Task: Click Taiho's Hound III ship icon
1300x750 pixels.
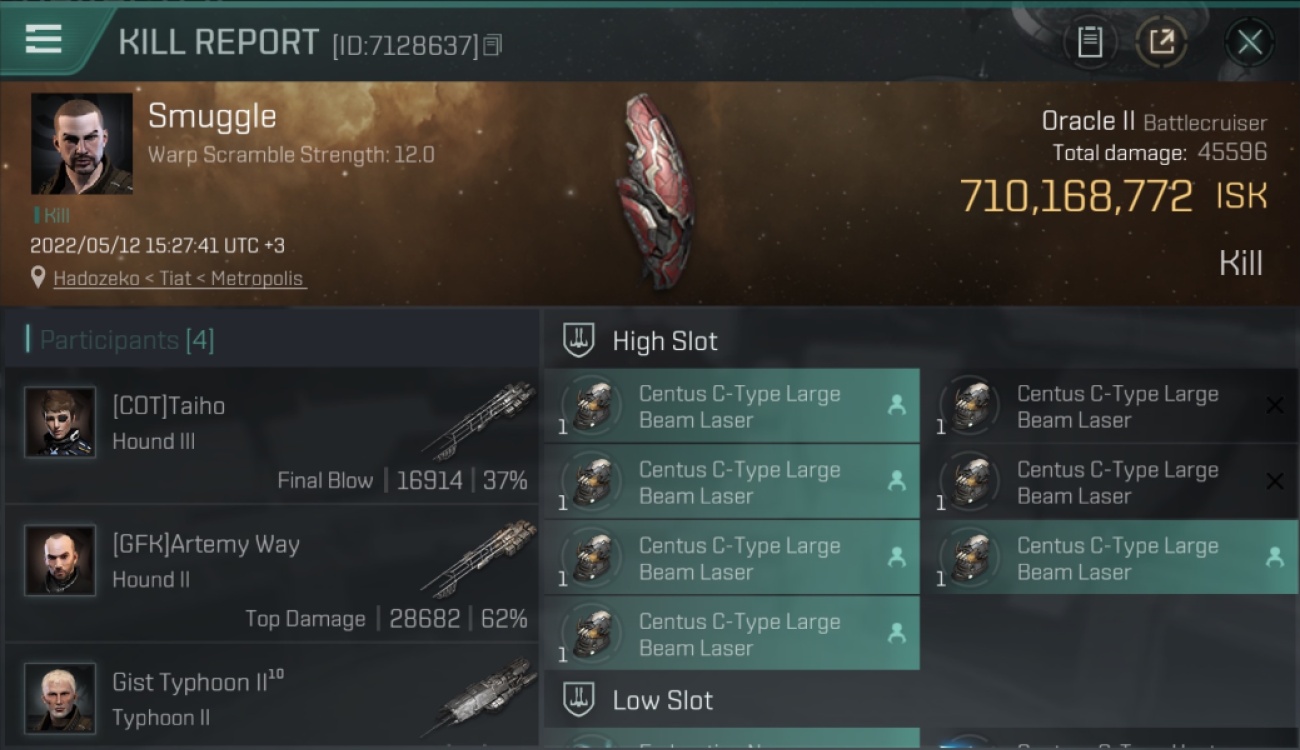Action: click(x=480, y=418)
